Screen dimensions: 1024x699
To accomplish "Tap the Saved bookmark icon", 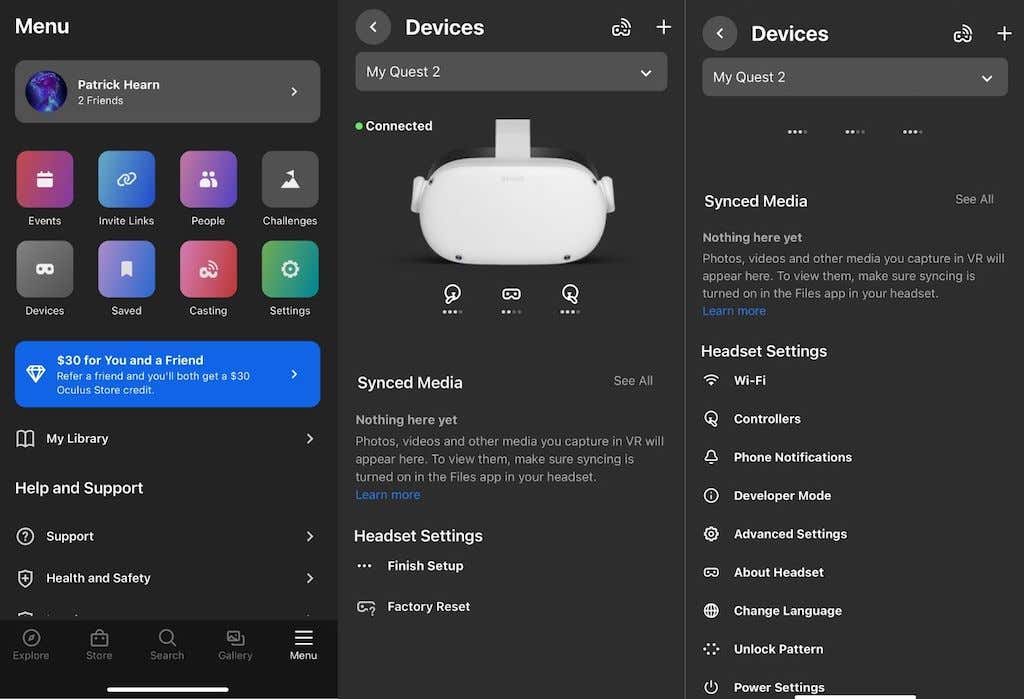I will [127, 269].
